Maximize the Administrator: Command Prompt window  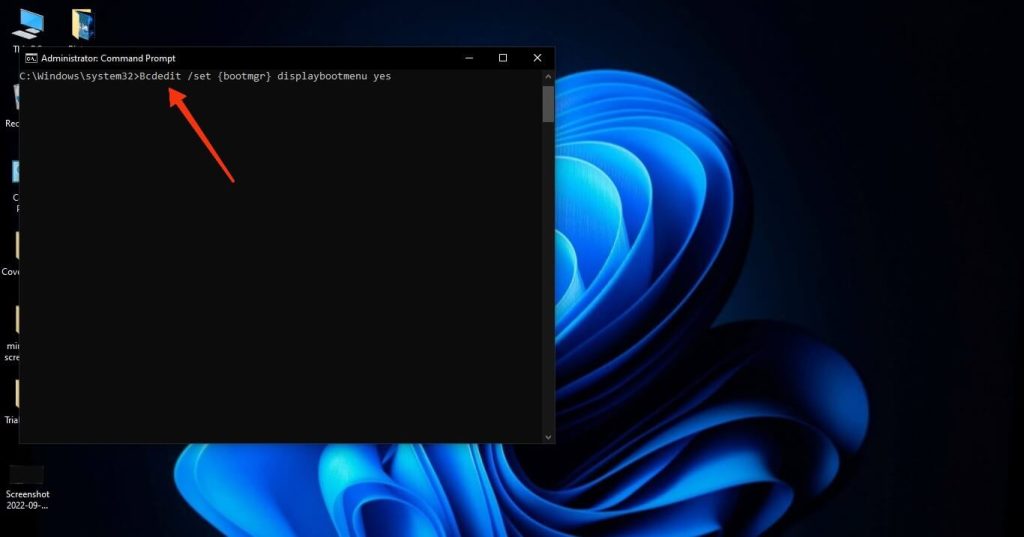pos(503,58)
